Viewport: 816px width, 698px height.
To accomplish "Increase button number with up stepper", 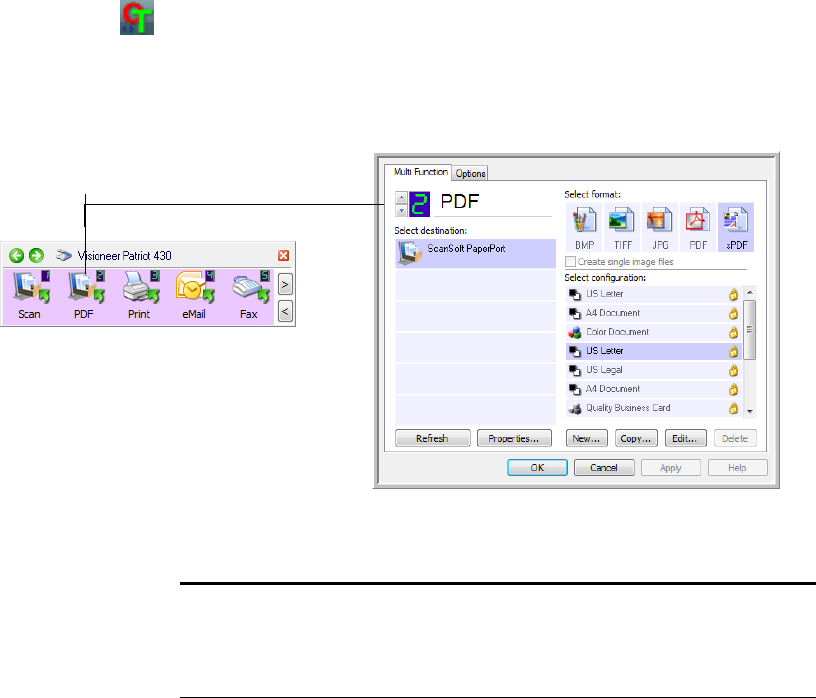I will click(401, 198).
